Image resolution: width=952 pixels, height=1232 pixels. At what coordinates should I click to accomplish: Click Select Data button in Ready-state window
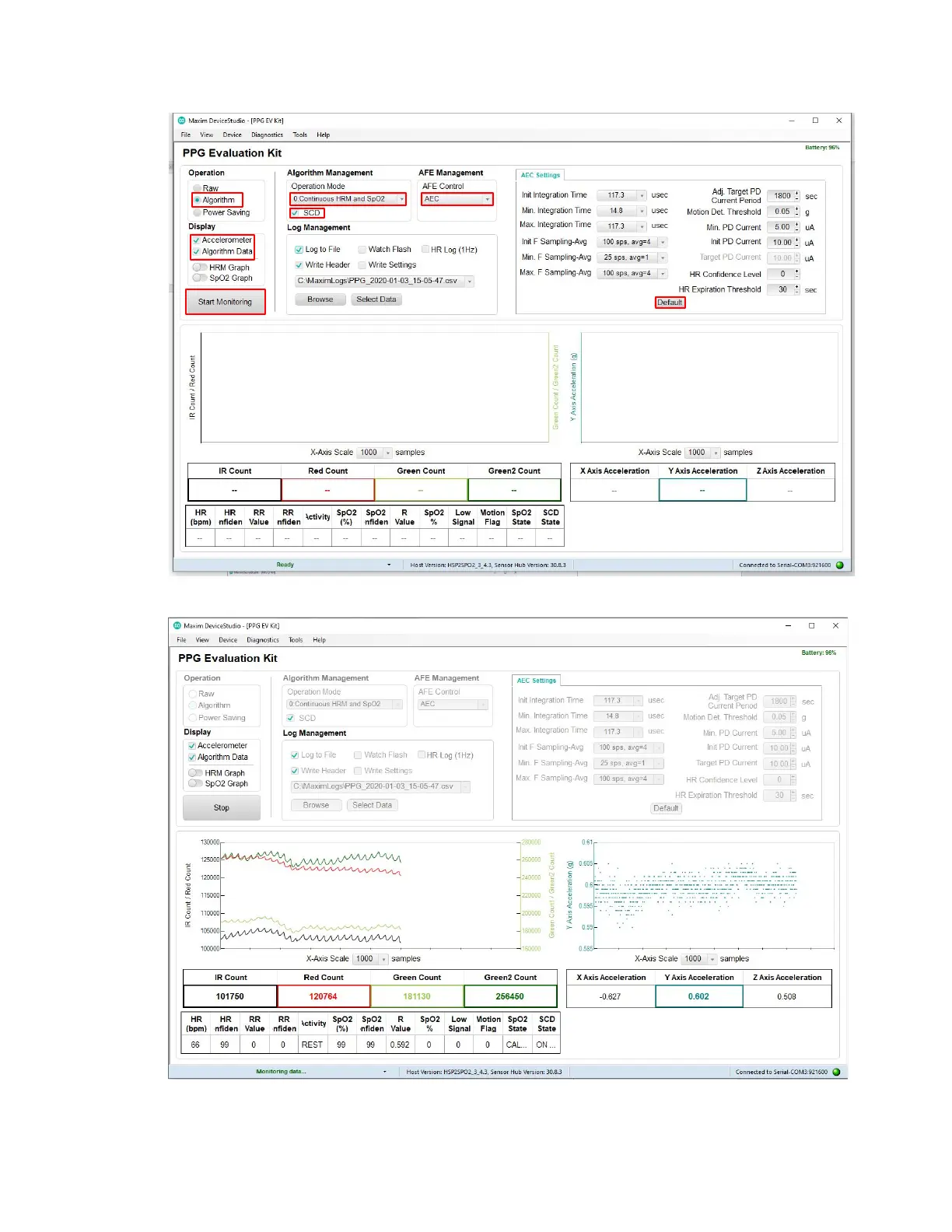tap(376, 299)
